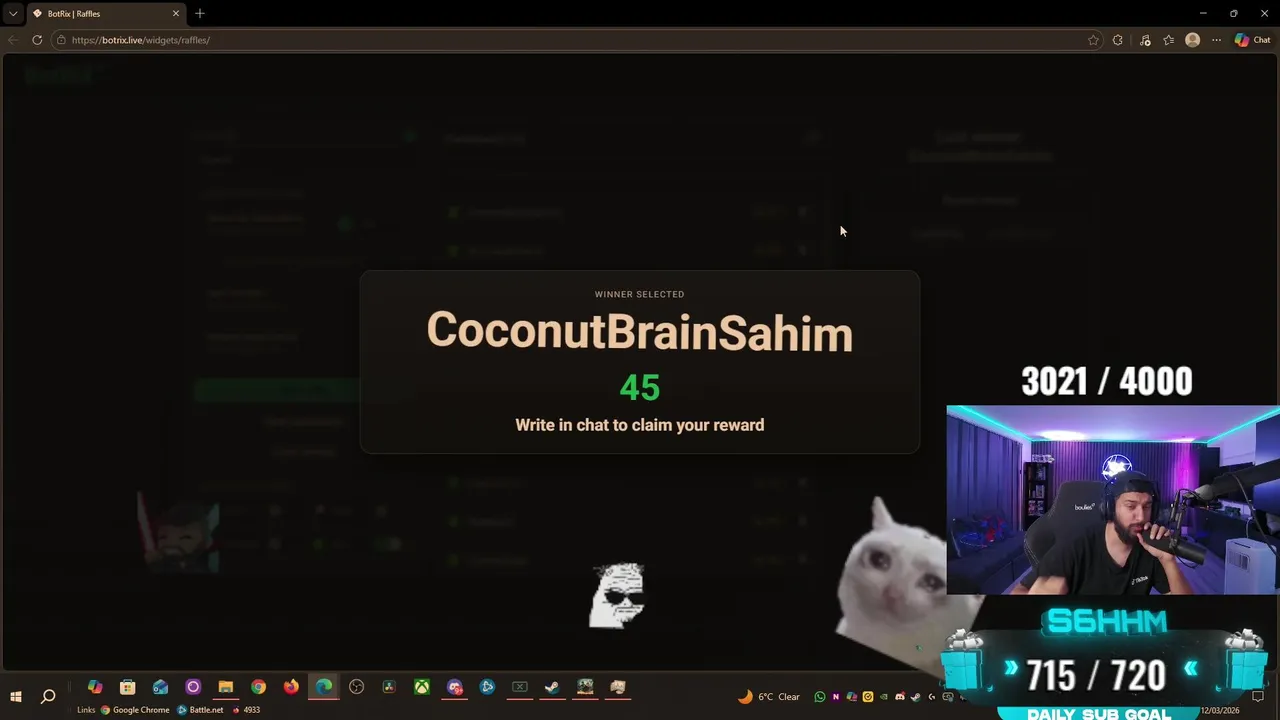Screen dimensions: 1280x720
Task: Open the Windows notification center icon
Action: 1258,697
